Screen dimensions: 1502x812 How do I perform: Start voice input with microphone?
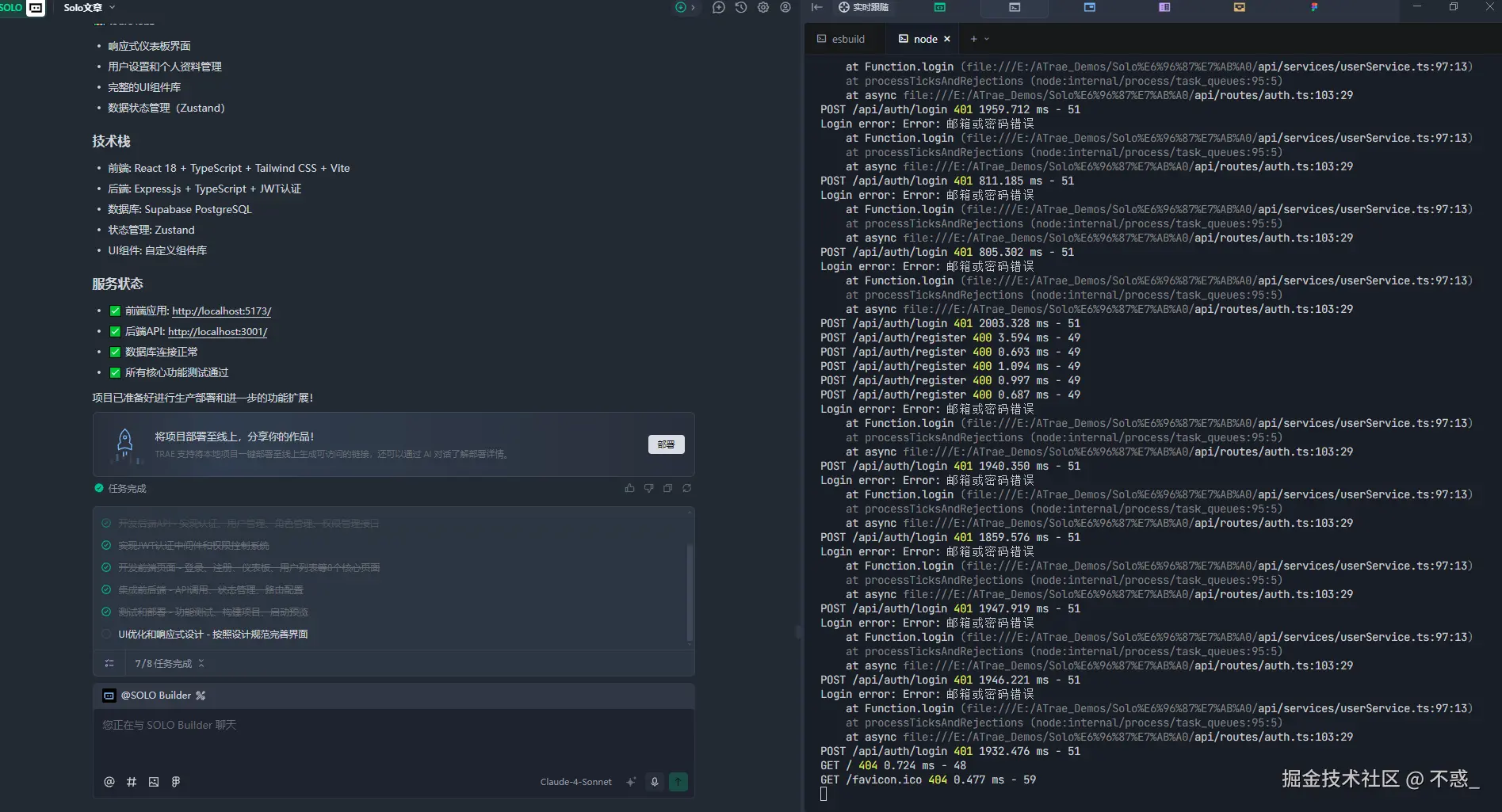coord(655,782)
